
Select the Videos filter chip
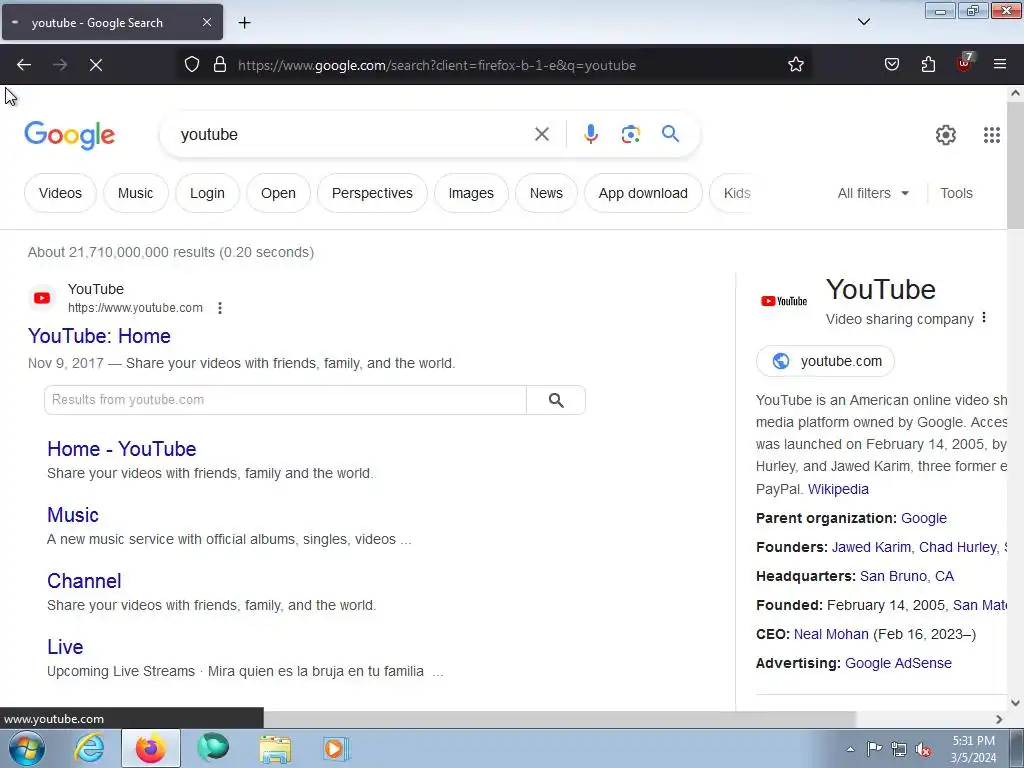tap(60, 193)
